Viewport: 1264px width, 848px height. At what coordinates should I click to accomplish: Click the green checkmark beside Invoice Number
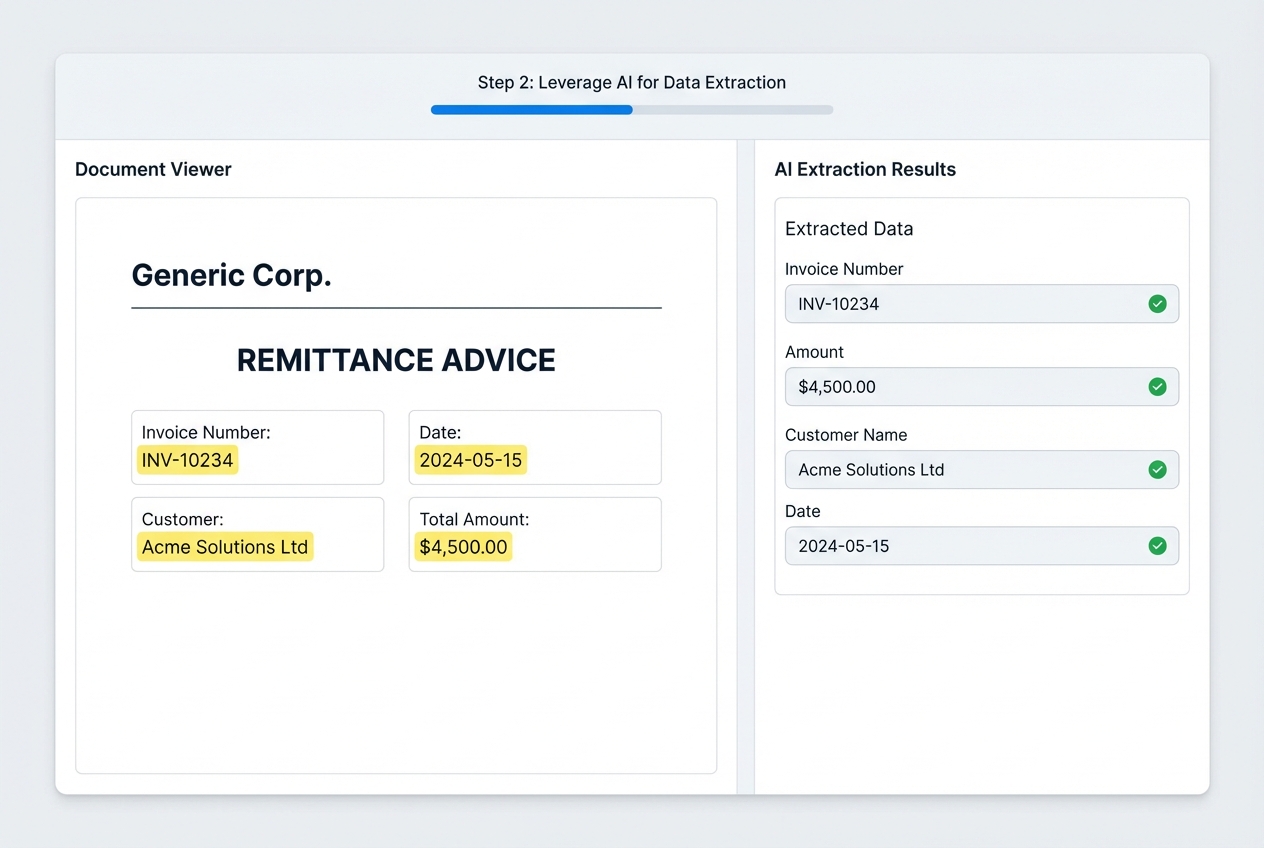(x=1158, y=303)
